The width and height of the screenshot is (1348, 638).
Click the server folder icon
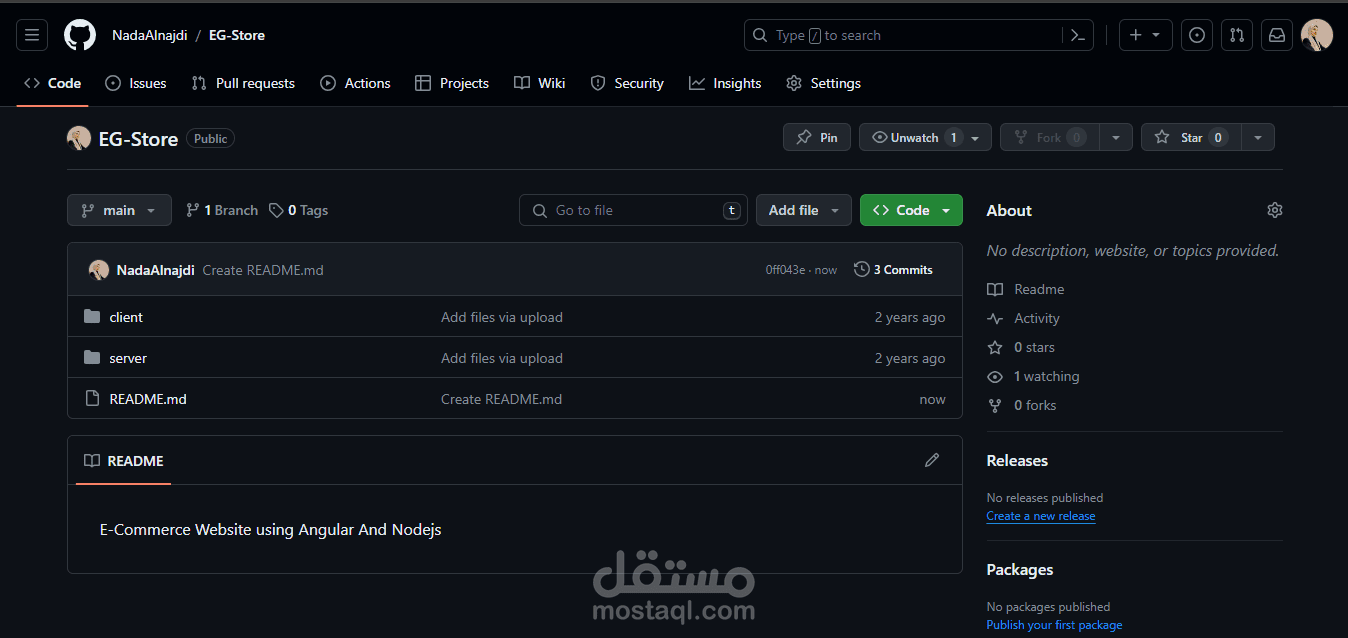[x=92, y=358]
